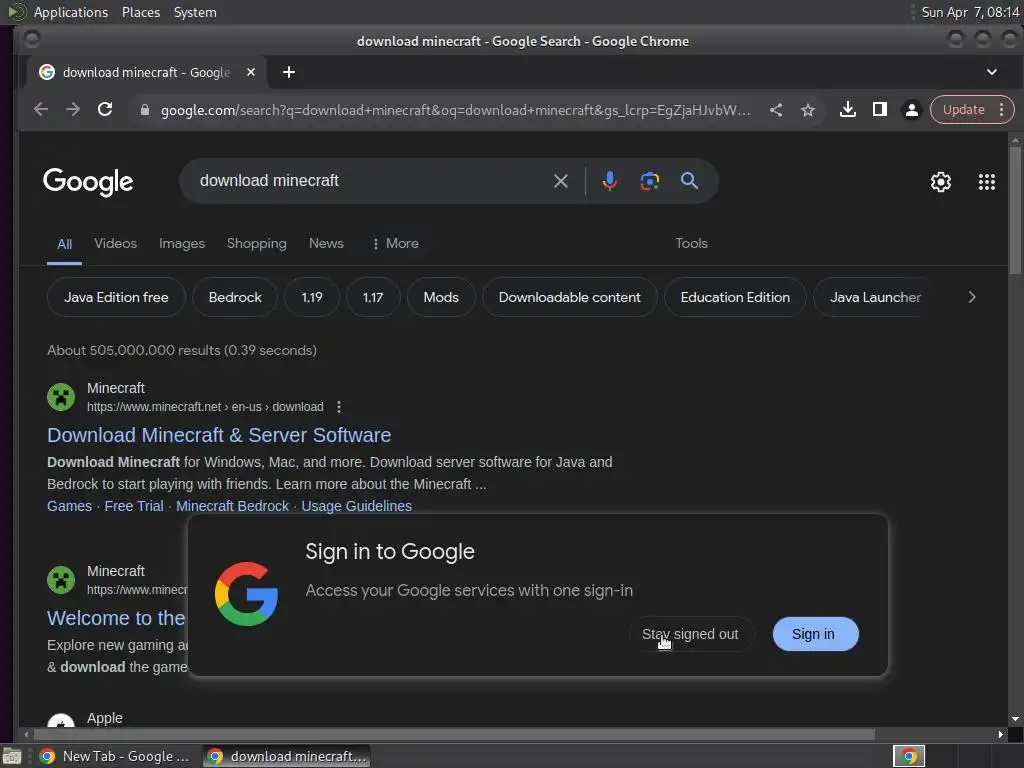Click the show desktop icon in taskbar
Image resolution: width=1024 pixels, height=768 pixels.
[x=12, y=756]
